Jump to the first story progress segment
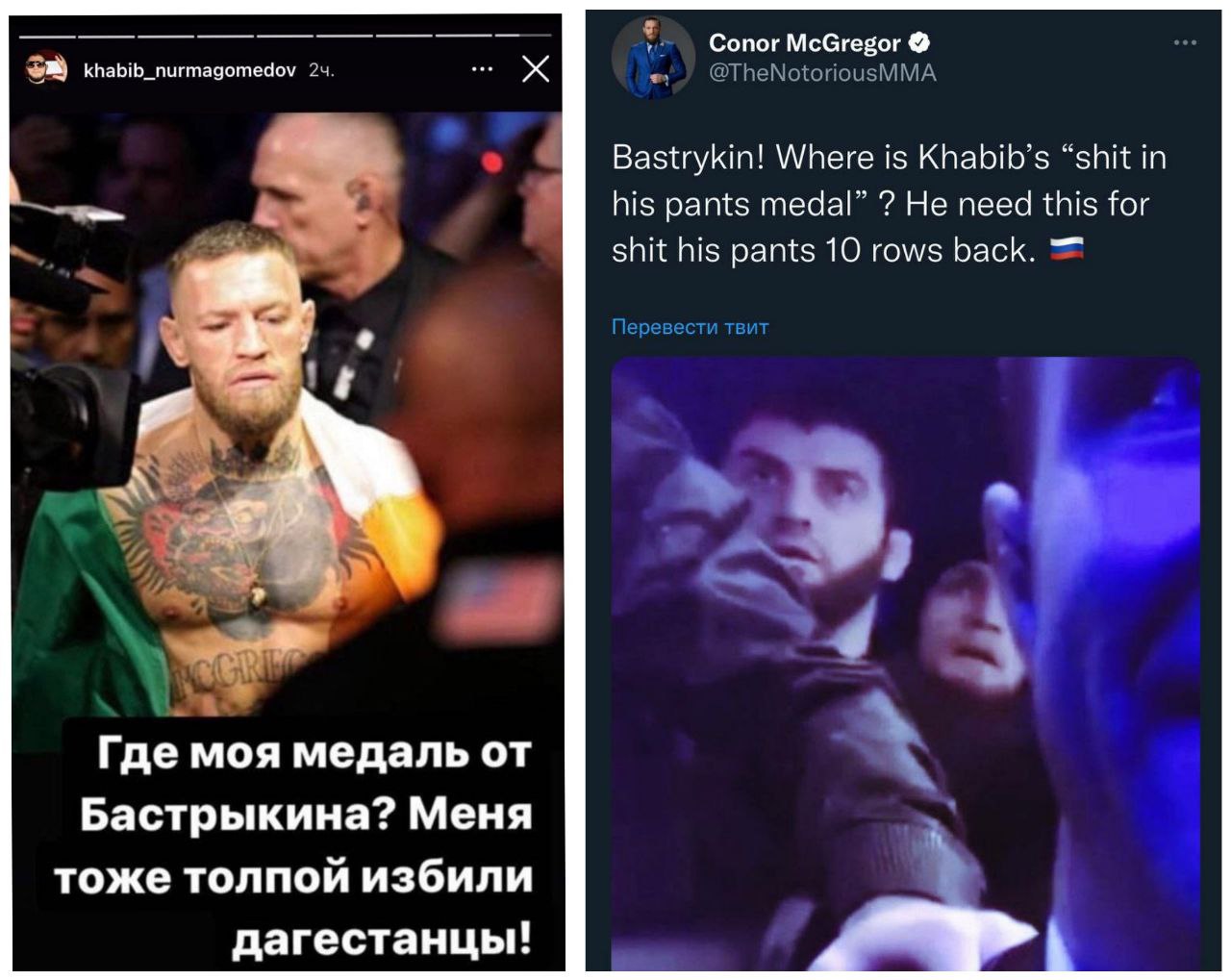 [x=47, y=37]
